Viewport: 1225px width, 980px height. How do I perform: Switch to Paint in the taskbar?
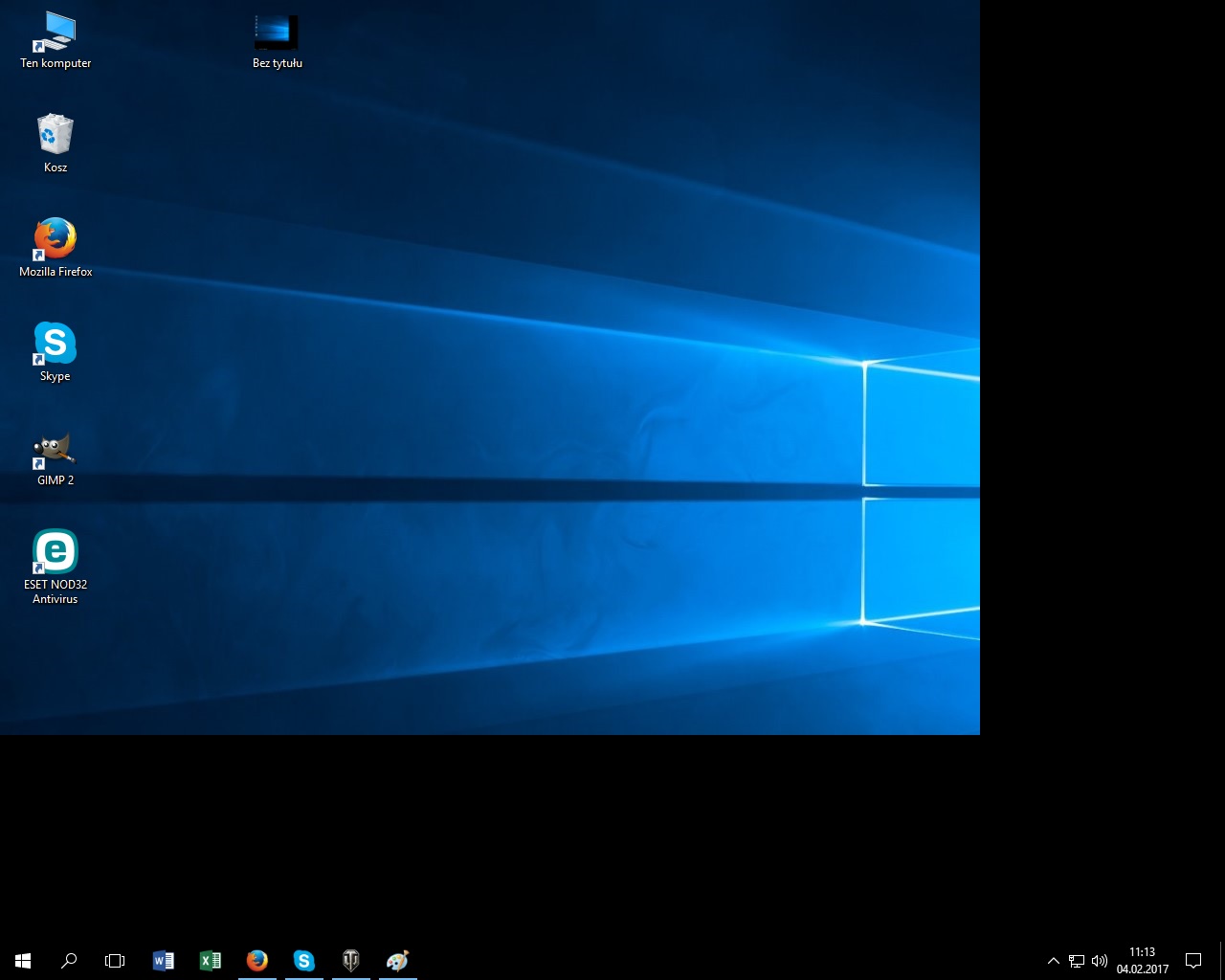[397, 960]
